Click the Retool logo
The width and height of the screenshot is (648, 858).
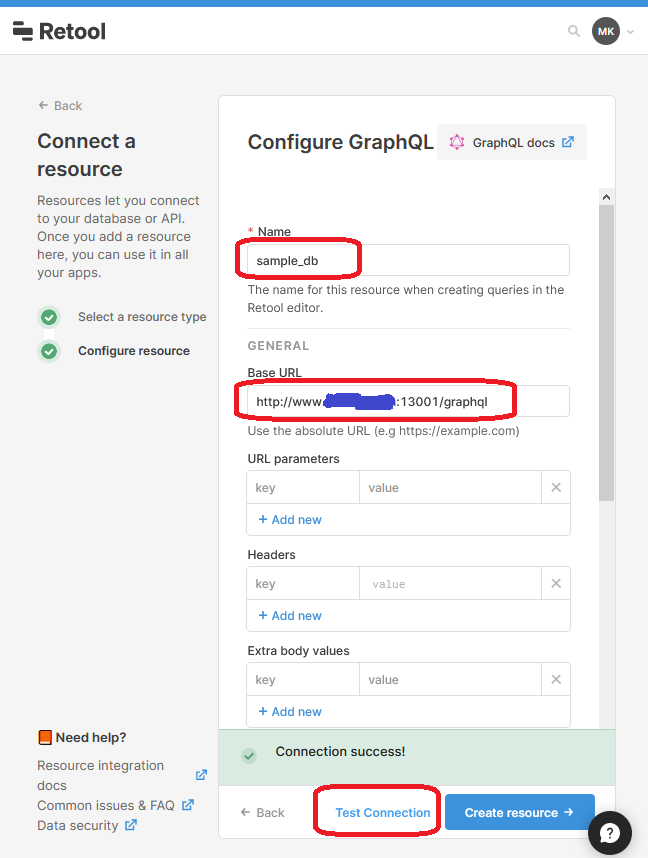point(59,31)
